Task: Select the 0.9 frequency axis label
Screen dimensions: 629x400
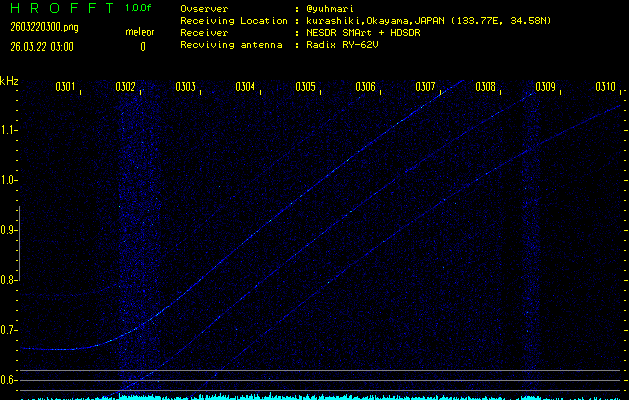Action: pyautogui.click(x=9, y=230)
